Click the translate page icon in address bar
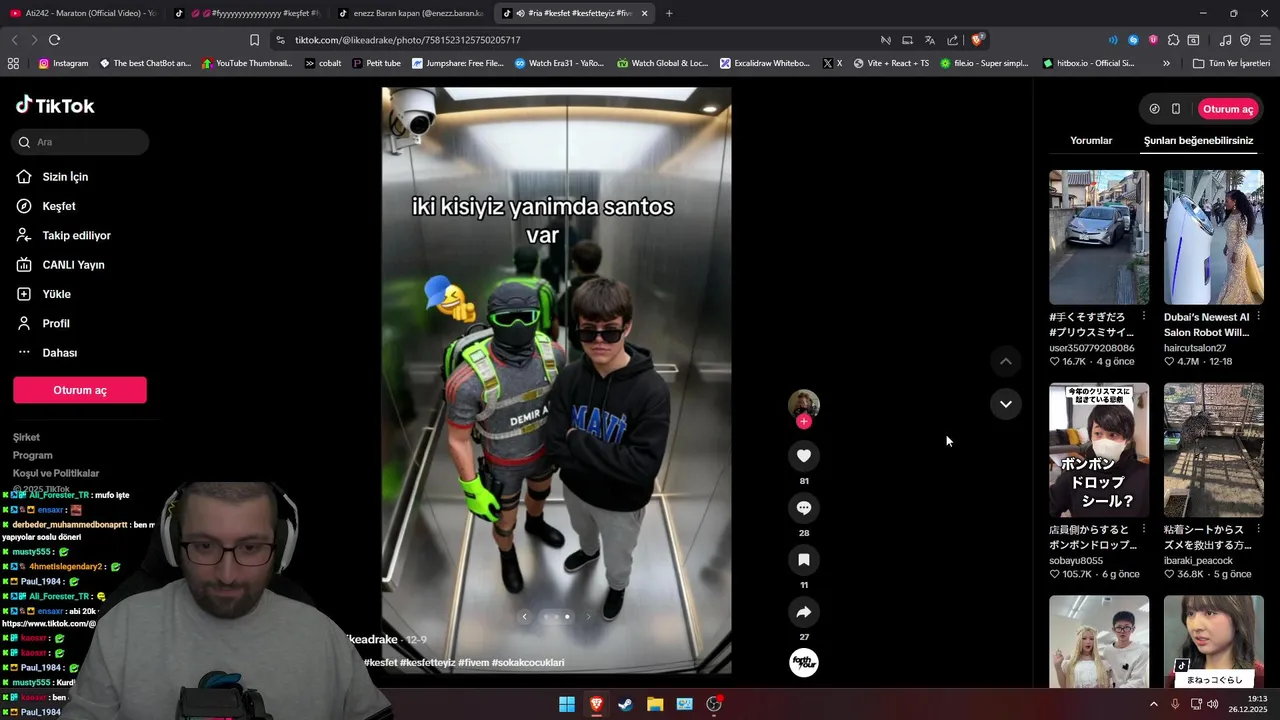This screenshot has width=1280, height=720. pyautogui.click(x=929, y=40)
